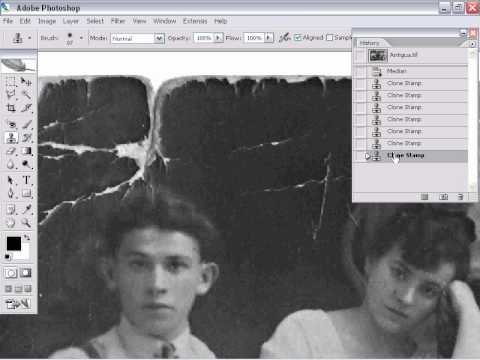Open the Image menu
The width and height of the screenshot is (480, 360).
click(47, 21)
